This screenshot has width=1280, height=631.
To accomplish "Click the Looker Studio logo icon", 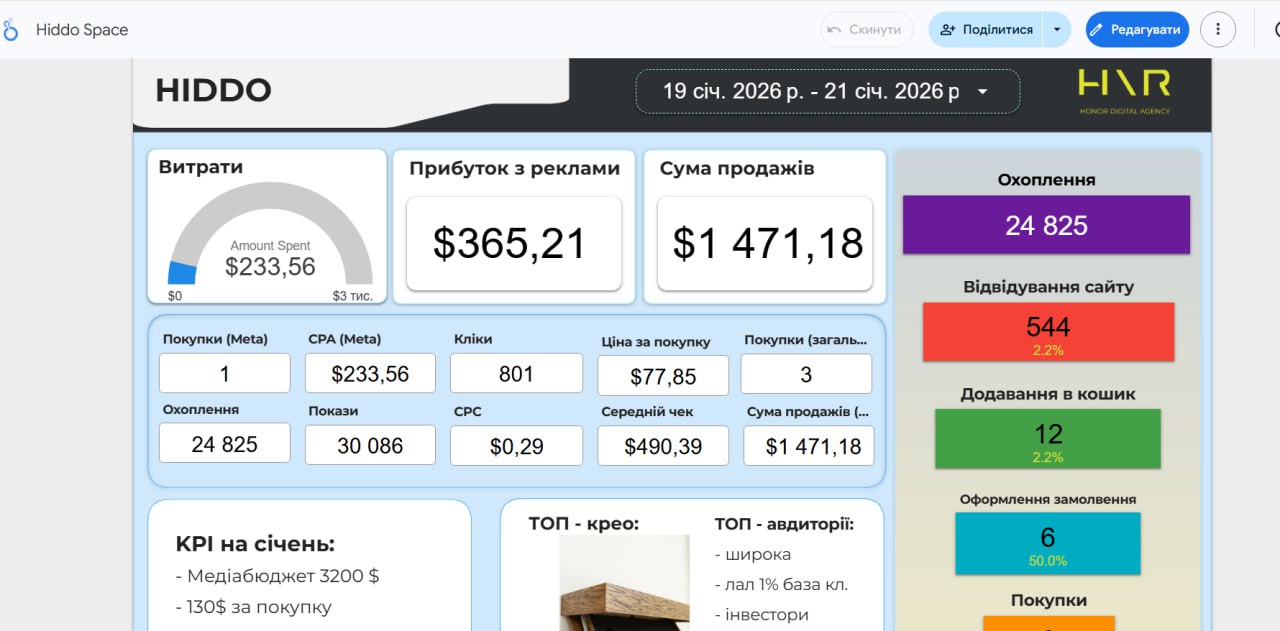I will click(10, 29).
